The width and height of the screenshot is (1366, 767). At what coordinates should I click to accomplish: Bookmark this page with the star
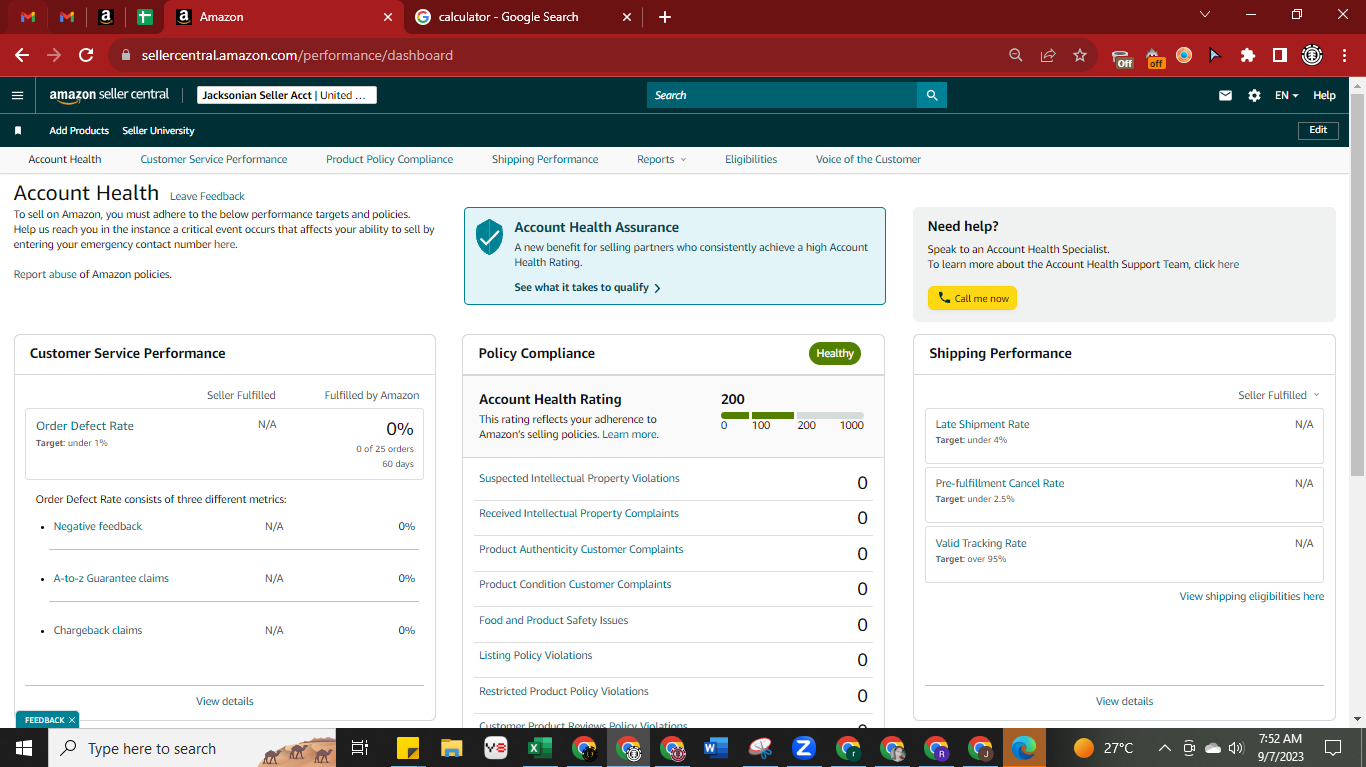tap(1080, 55)
